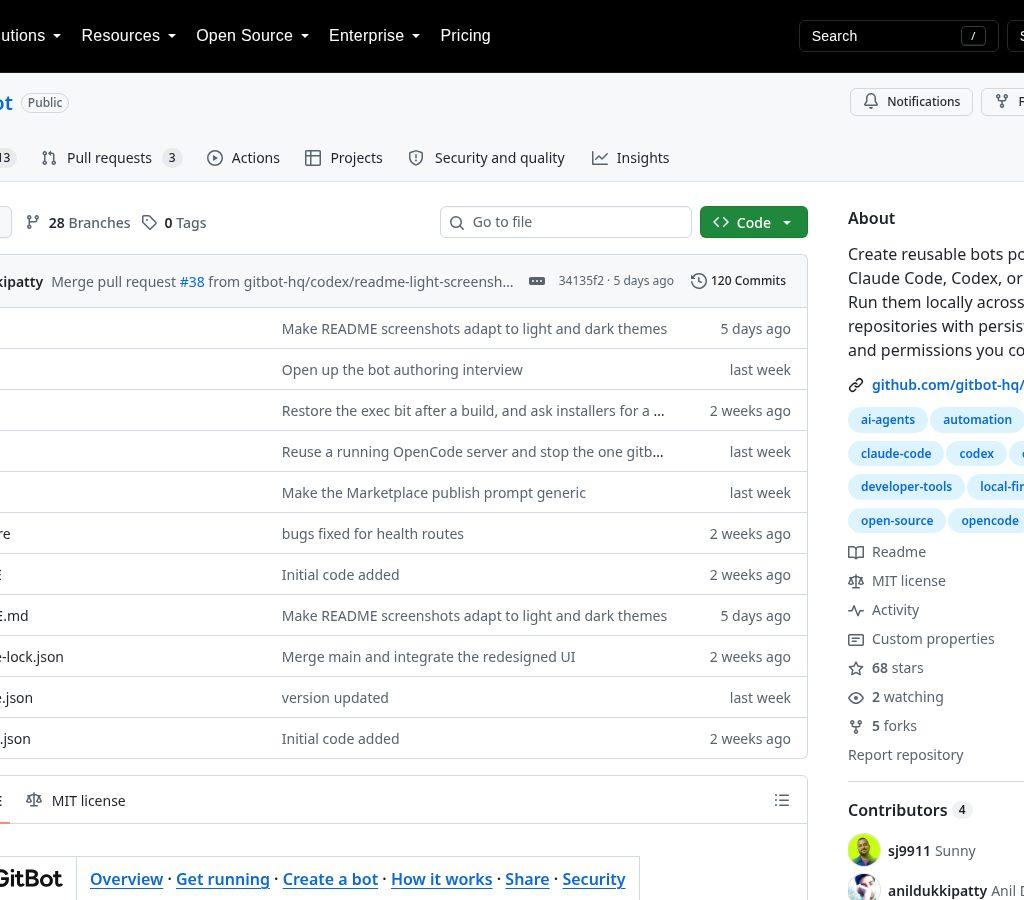The width and height of the screenshot is (1024, 900).
Task: Open the README outline list icon
Action: click(x=782, y=800)
